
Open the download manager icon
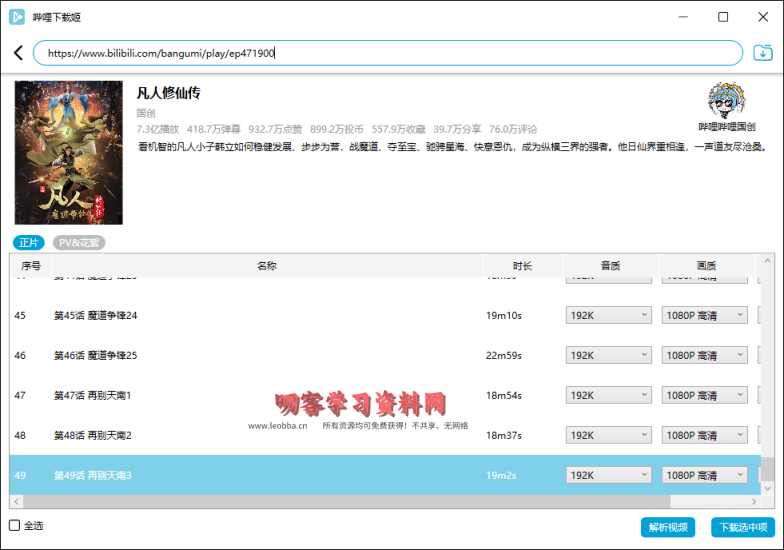click(763, 52)
